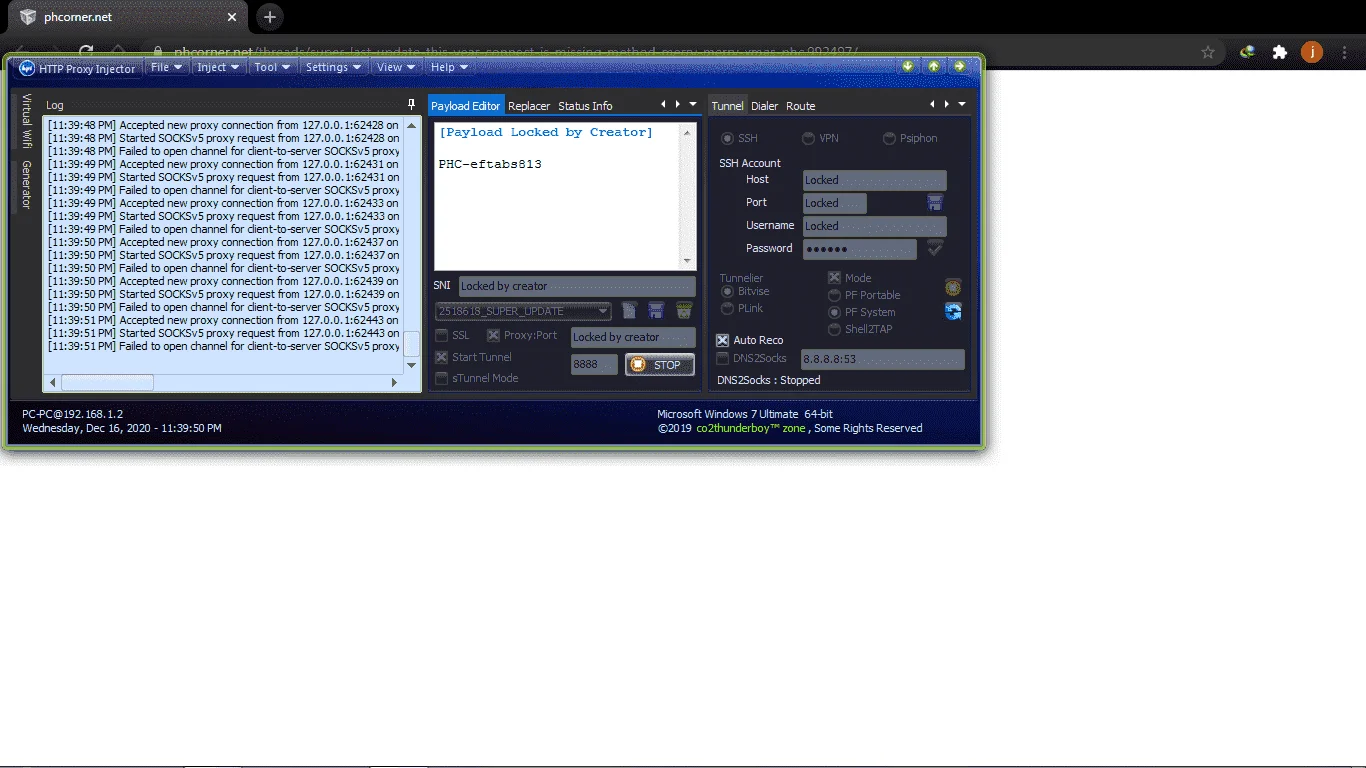The width and height of the screenshot is (1366, 768).
Task: Click the payload editor scroll-up arrow
Action: [x=687, y=131]
